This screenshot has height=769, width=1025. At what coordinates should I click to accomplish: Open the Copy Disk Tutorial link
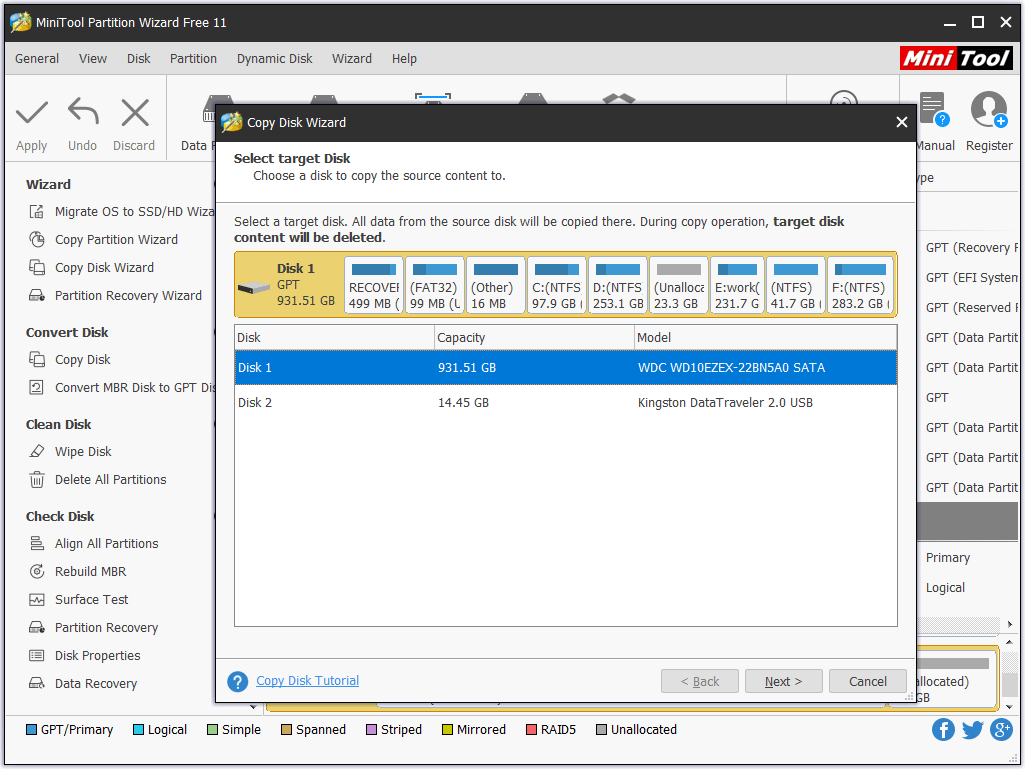[307, 681]
